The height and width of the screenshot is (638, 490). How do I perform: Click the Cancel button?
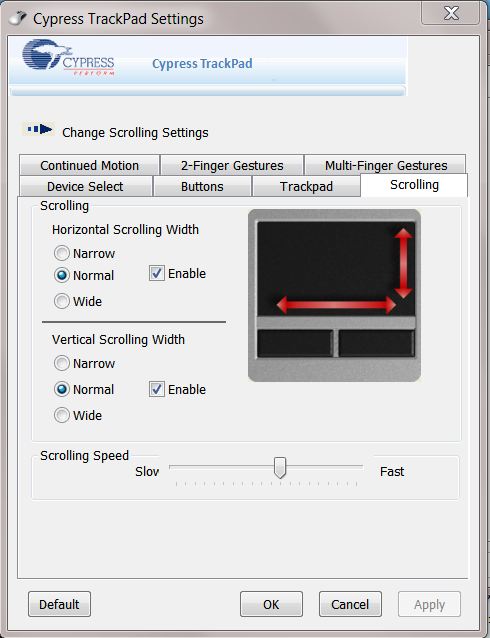tap(350, 604)
